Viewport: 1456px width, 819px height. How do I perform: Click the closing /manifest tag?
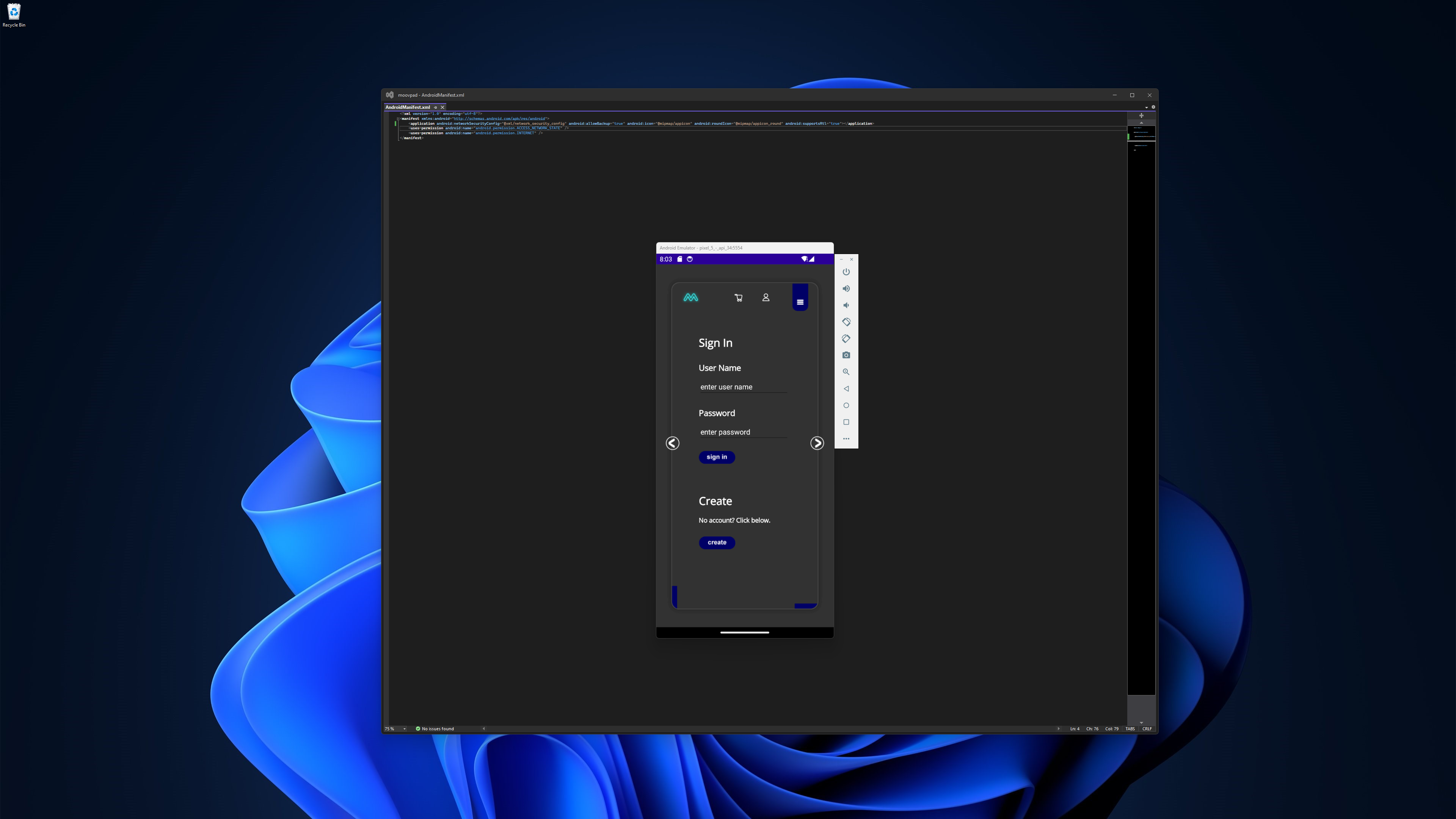coord(411,138)
